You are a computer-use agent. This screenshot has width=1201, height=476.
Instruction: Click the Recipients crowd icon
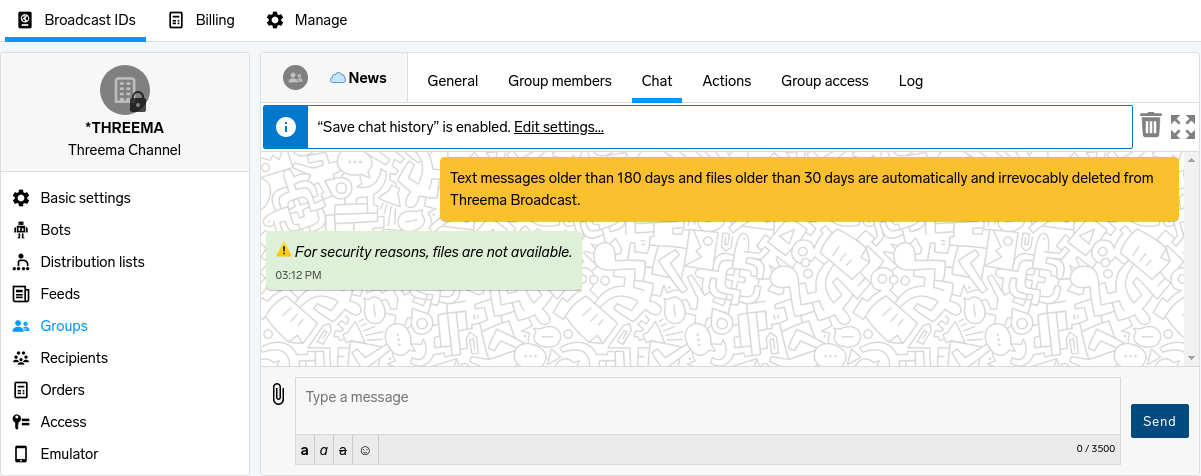20,358
